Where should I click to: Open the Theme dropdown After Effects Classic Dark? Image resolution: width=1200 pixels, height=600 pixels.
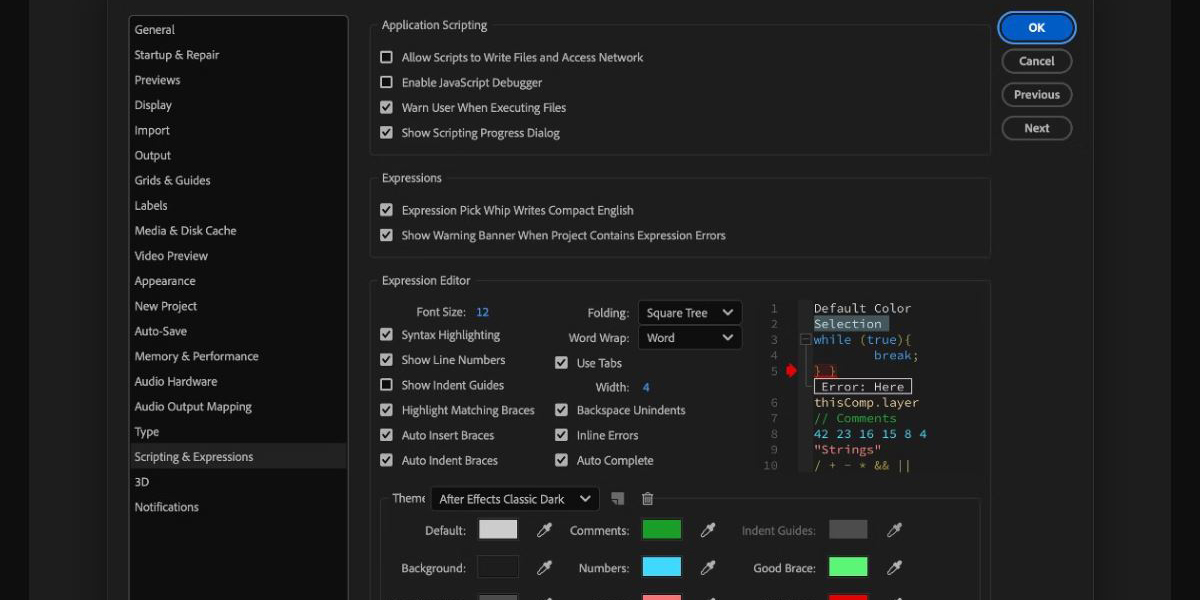point(515,499)
